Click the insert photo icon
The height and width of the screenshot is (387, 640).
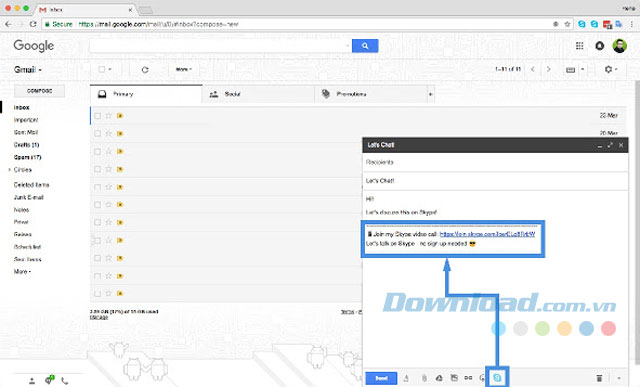tap(454, 378)
